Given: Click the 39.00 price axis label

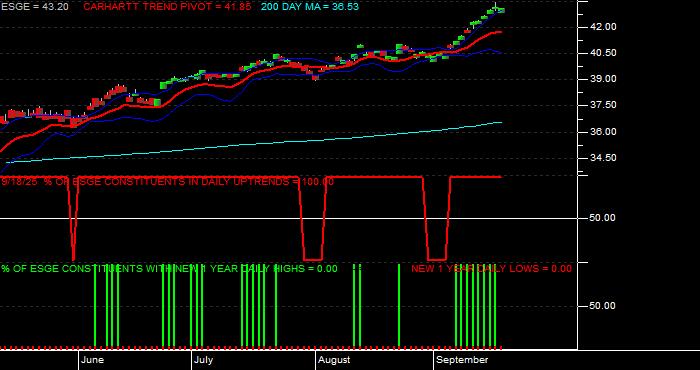Looking at the screenshot, I should pyautogui.click(x=604, y=79).
